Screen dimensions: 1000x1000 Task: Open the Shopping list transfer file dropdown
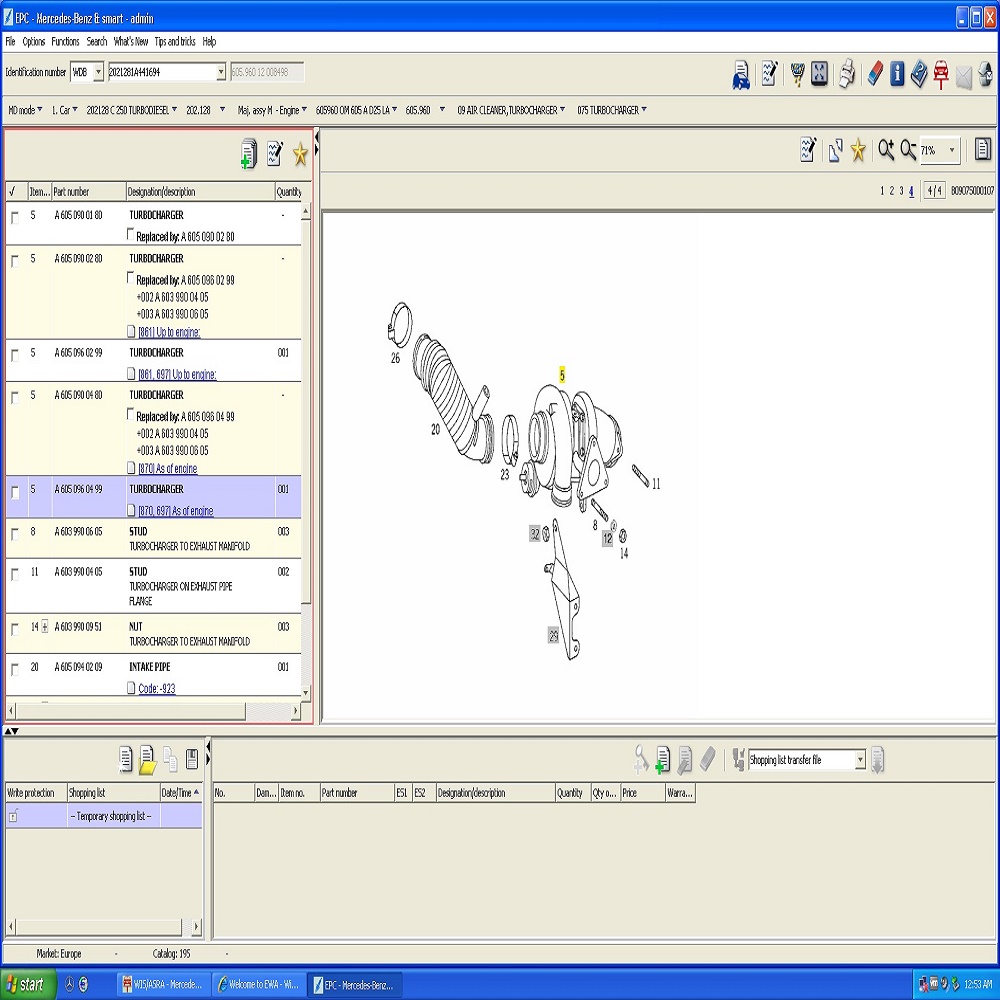[860, 760]
